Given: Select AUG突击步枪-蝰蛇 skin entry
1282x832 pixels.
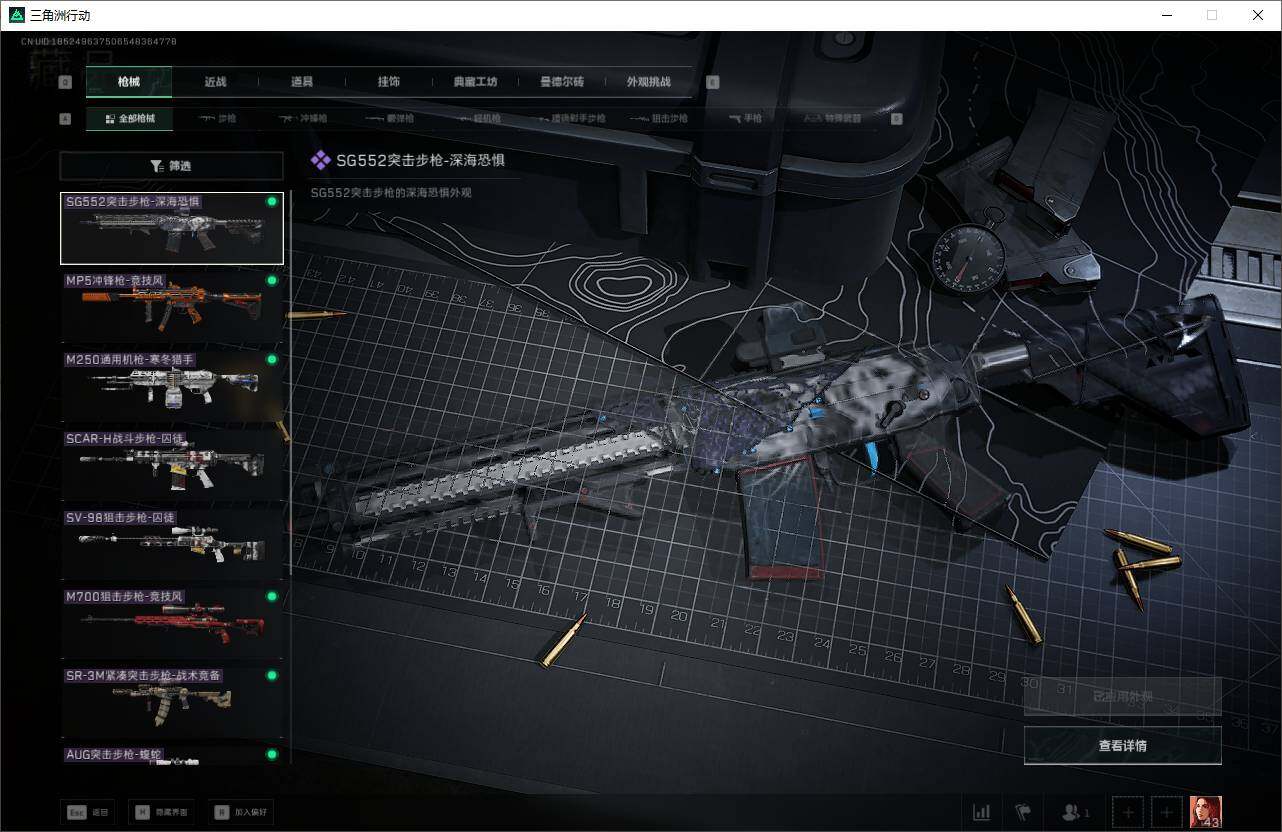Looking at the screenshot, I should (172, 755).
